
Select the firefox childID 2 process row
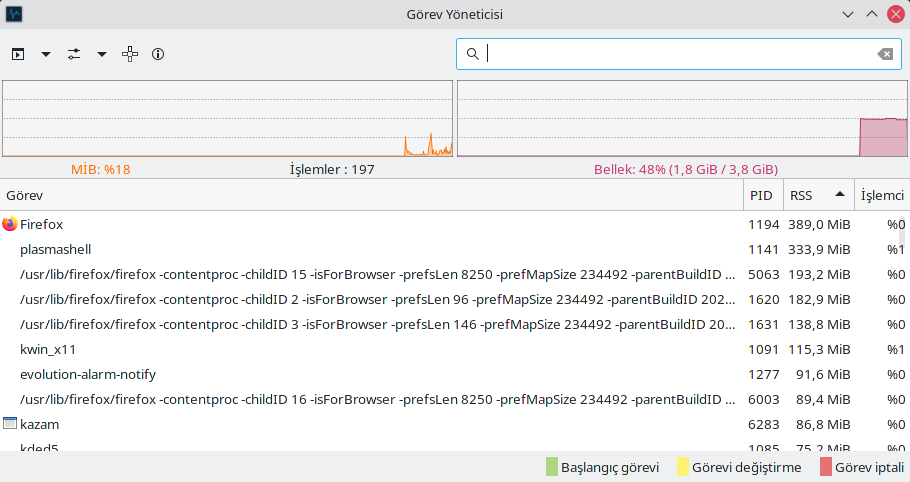[453, 299]
